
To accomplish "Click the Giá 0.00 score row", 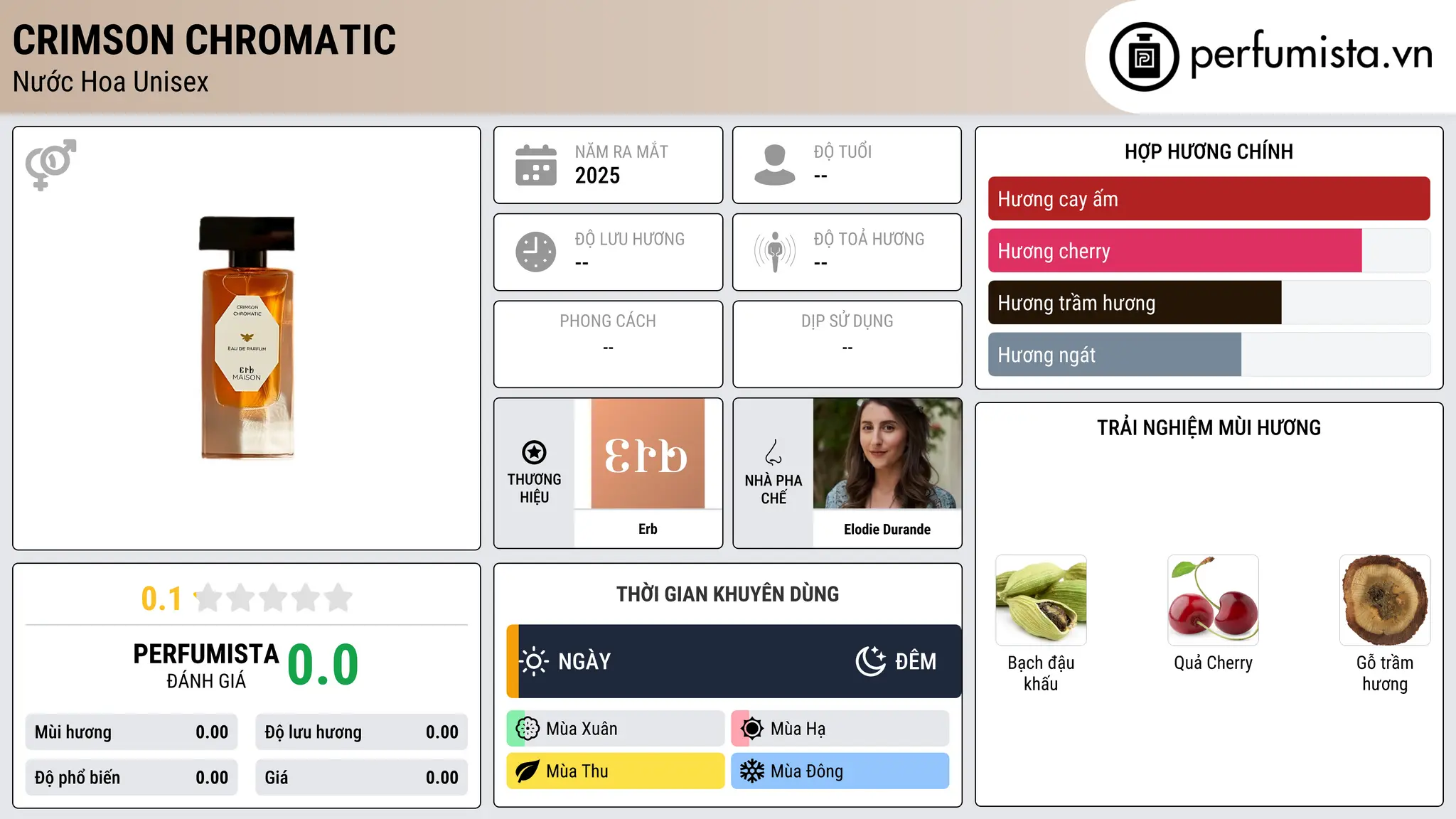I will pyautogui.click(x=361, y=778).
